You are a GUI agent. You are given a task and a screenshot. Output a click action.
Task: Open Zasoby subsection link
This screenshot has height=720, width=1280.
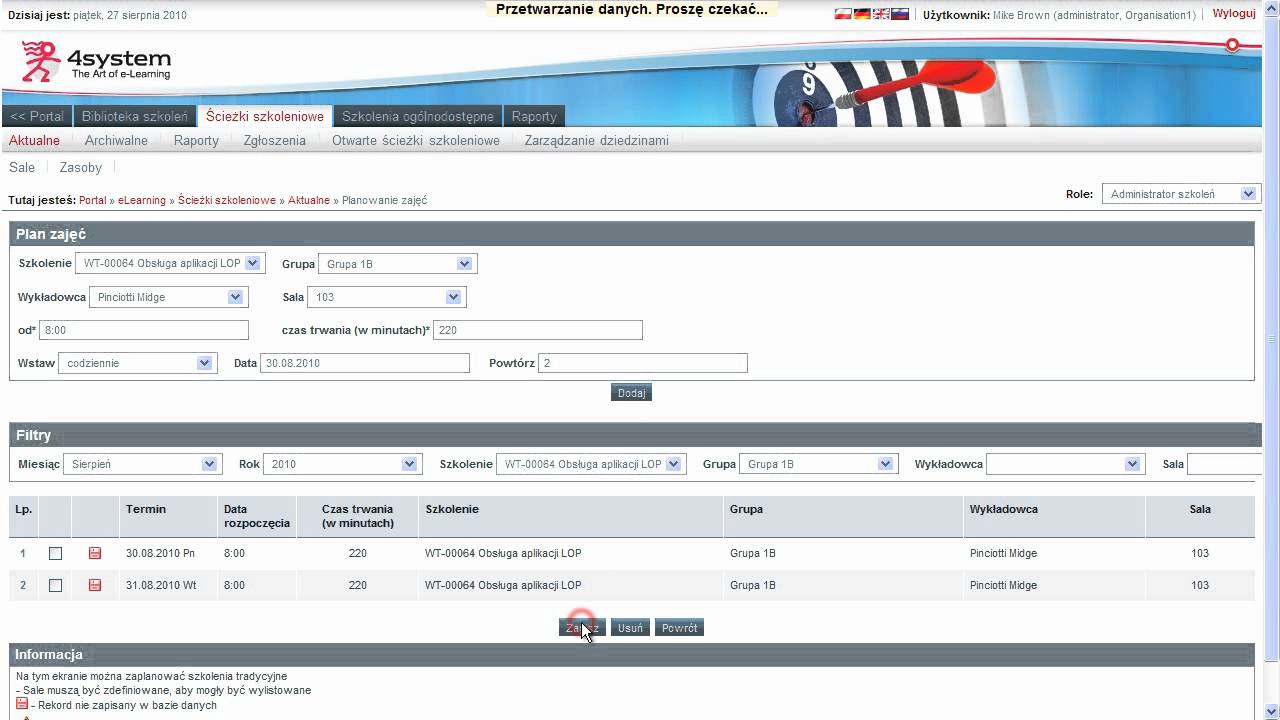tap(81, 168)
